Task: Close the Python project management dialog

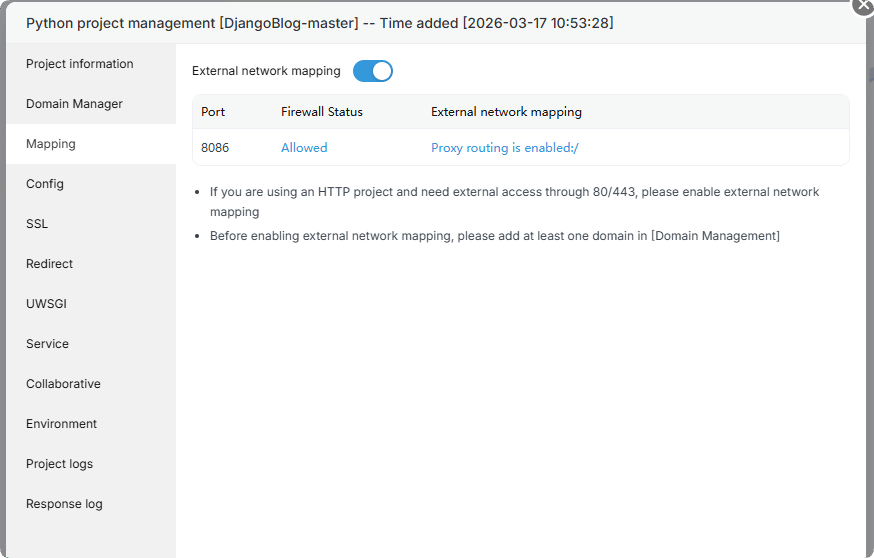Action: (x=862, y=5)
